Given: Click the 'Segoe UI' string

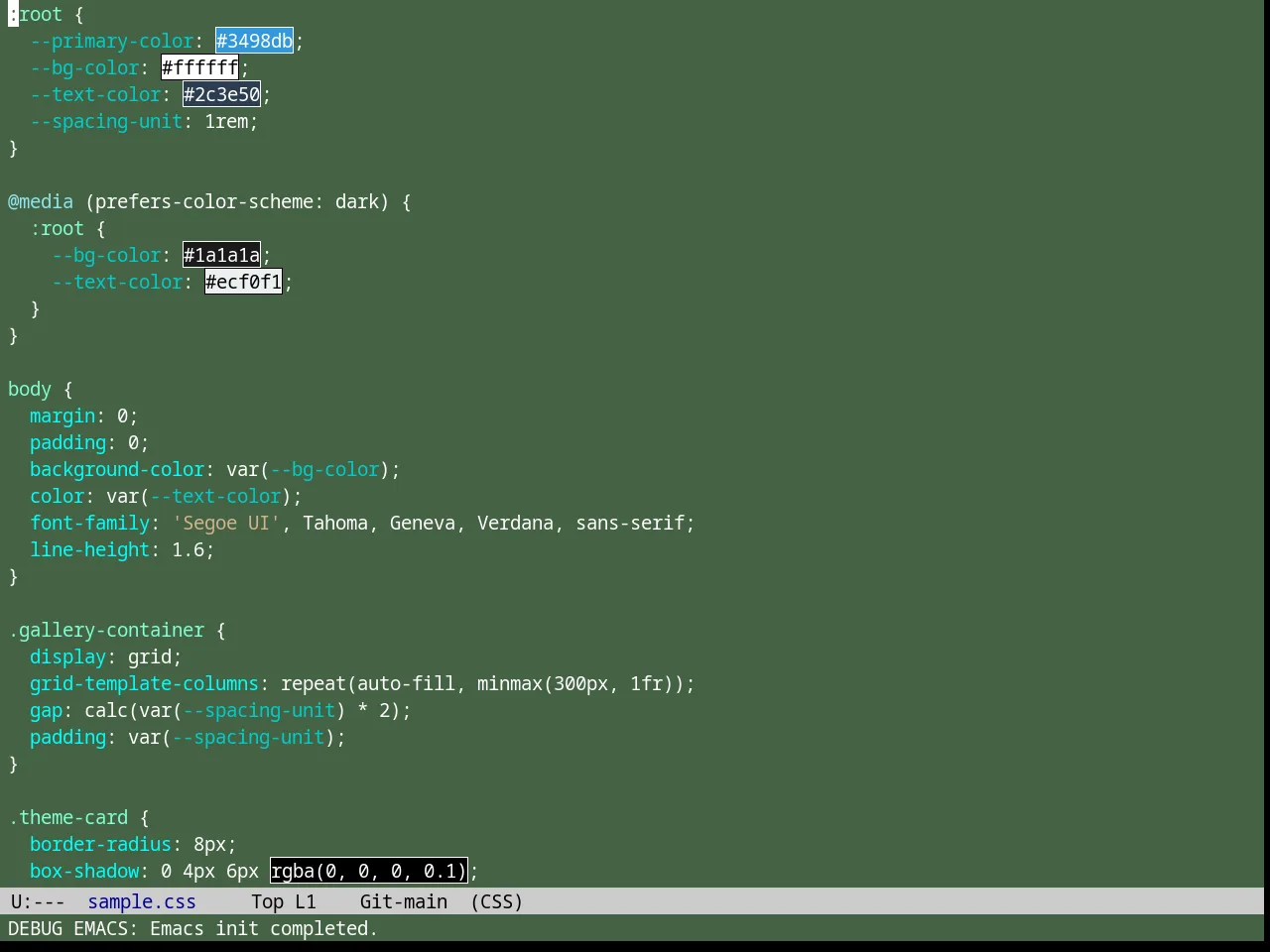Looking at the screenshot, I should point(226,523).
